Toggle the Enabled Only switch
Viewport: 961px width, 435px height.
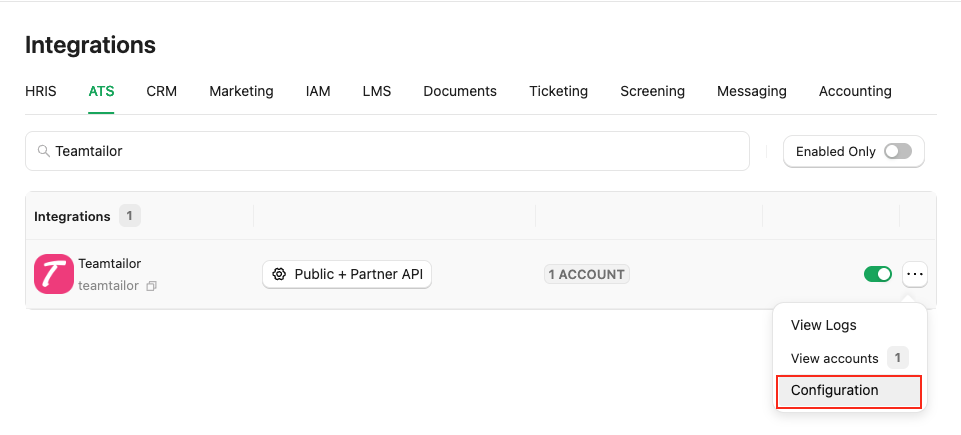click(x=898, y=151)
